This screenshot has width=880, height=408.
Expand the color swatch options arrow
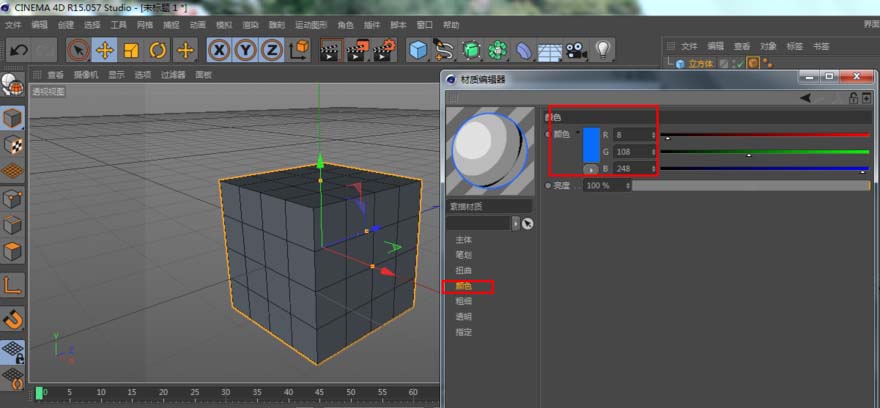coord(577,133)
